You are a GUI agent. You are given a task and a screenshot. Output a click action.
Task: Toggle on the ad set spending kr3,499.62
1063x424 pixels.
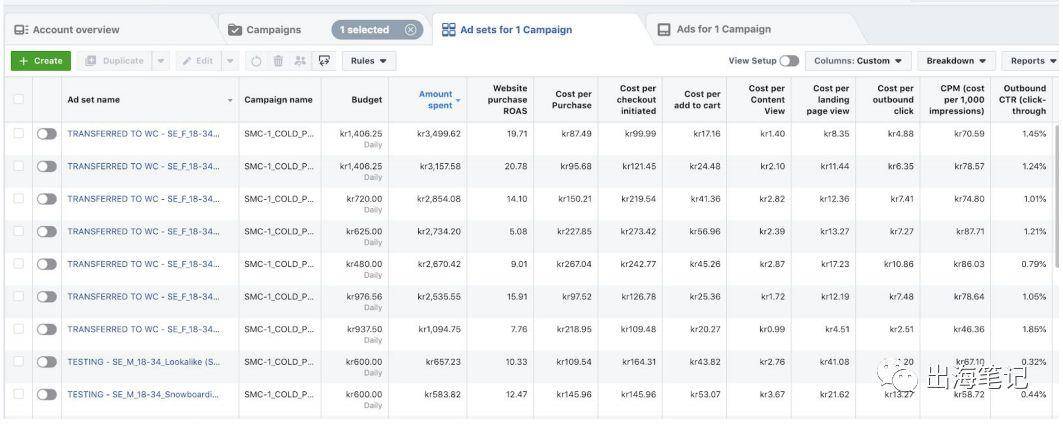tap(47, 134)
